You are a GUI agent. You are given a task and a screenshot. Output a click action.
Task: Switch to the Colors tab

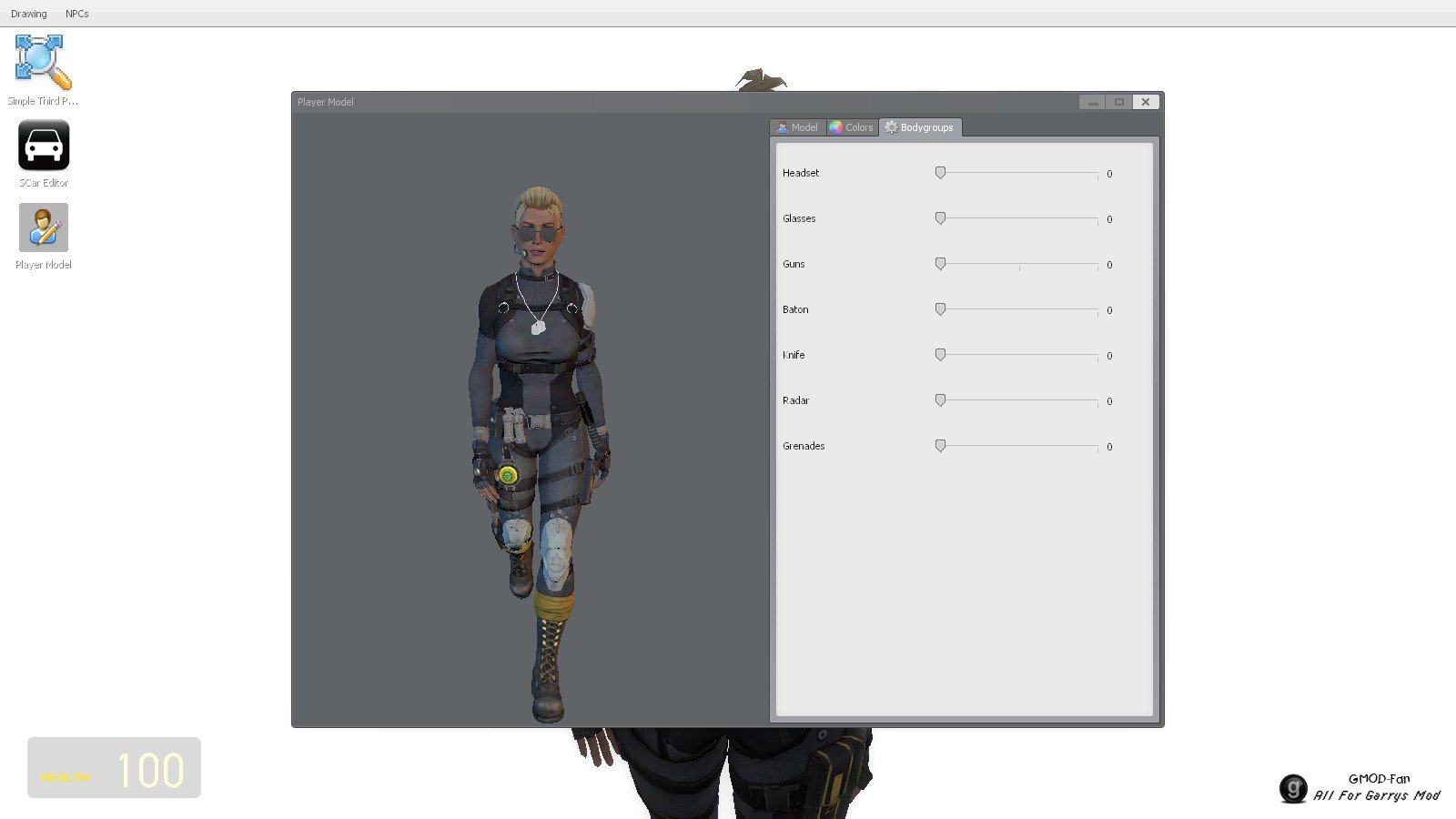pyautogui.click(x=852, y=127)
